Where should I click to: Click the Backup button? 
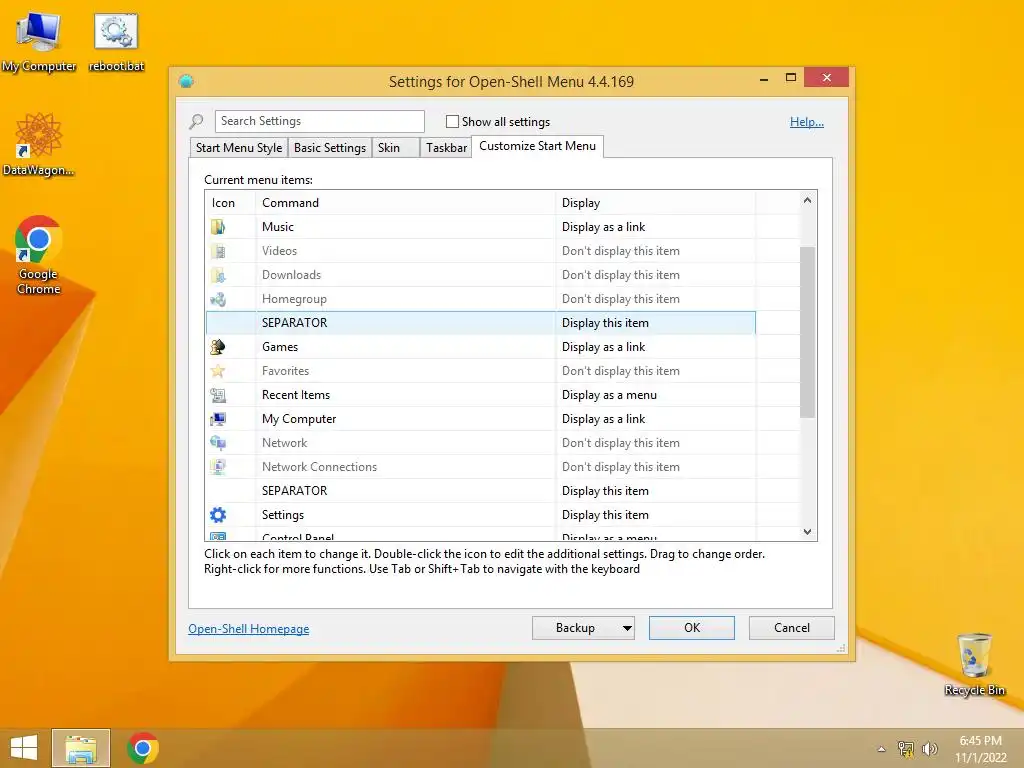[575, 628]
